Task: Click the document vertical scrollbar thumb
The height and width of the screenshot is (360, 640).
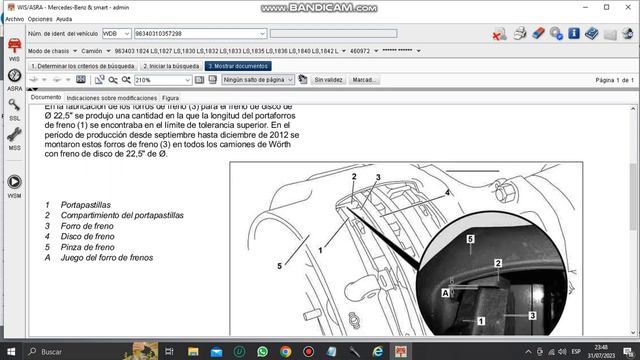Action: 633,196
